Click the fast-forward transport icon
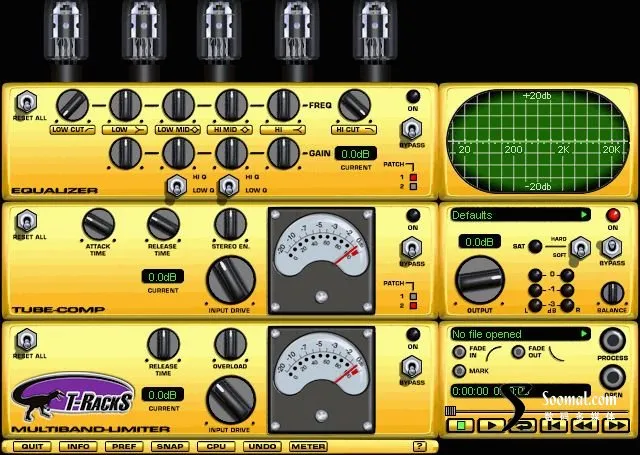This screenshot has width=640, height=455. click(x=616, y=425)
